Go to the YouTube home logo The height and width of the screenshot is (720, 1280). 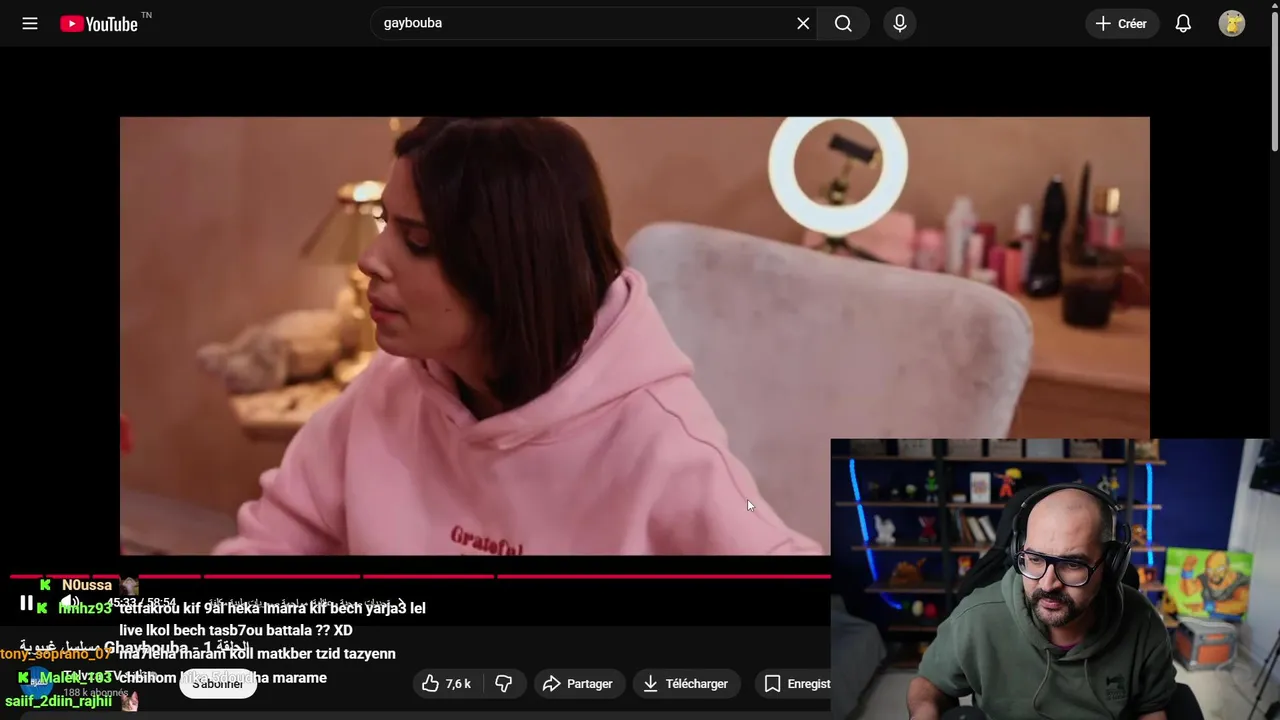(x=99, y=24)
